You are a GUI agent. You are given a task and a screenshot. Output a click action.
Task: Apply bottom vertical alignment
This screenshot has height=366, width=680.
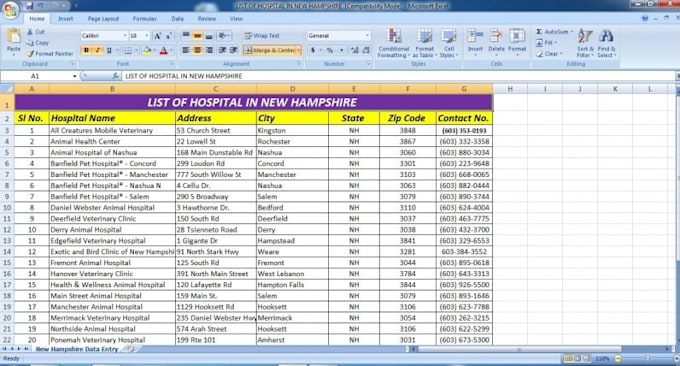point(209,36)
